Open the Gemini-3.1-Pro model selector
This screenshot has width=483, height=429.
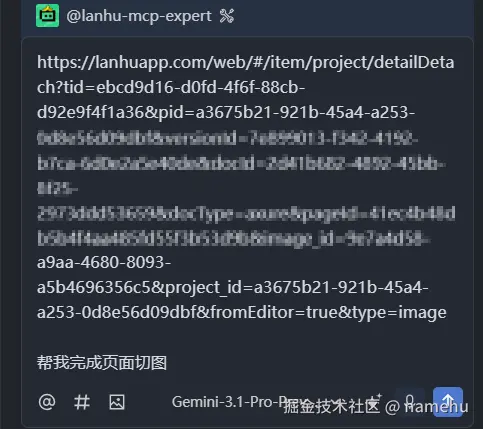pos(238,402)
